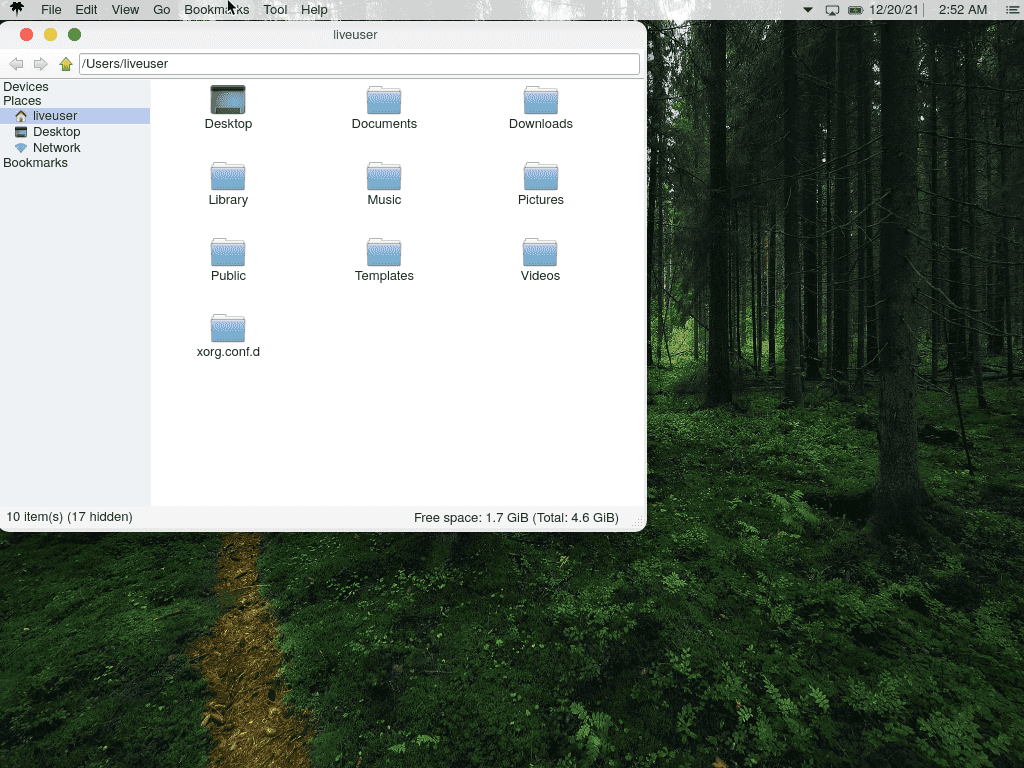Open Network from the Places sidebar

tap(55, 147)
